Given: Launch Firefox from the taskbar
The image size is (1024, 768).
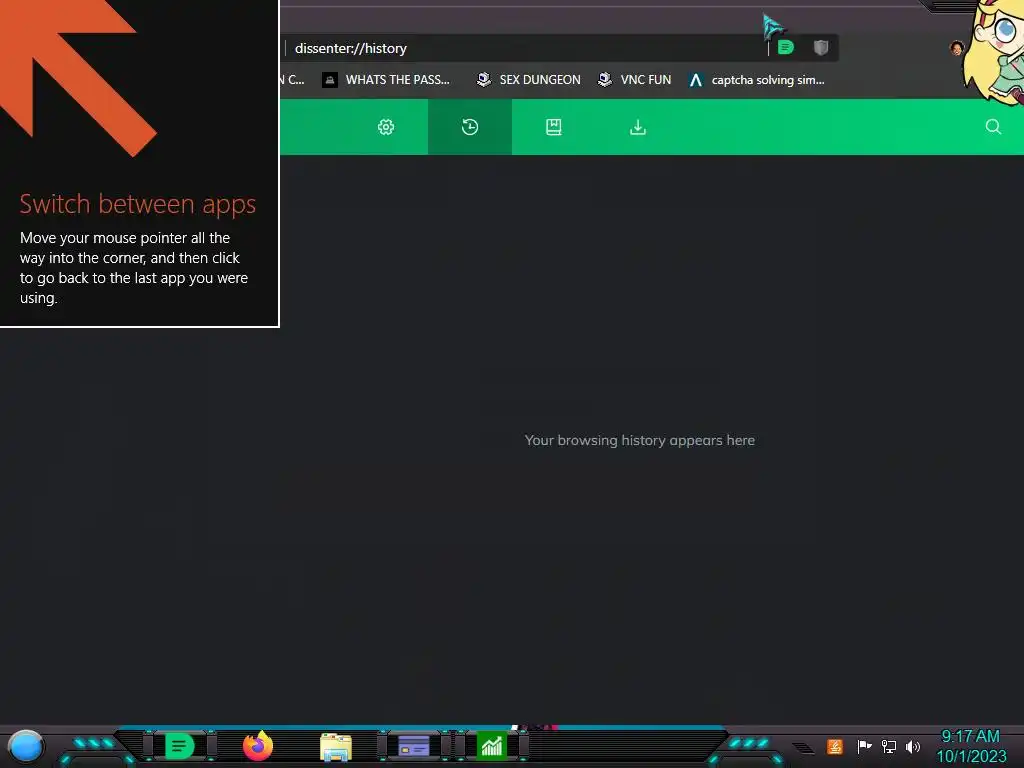Looking at the screenshot, I should 258,746.
